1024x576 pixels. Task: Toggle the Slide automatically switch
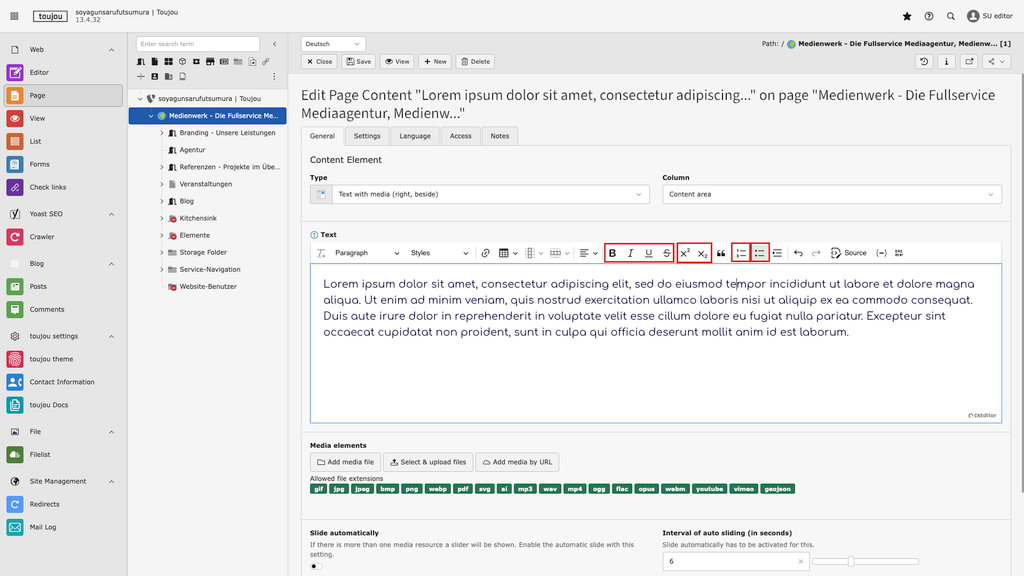tap(316, 566)
